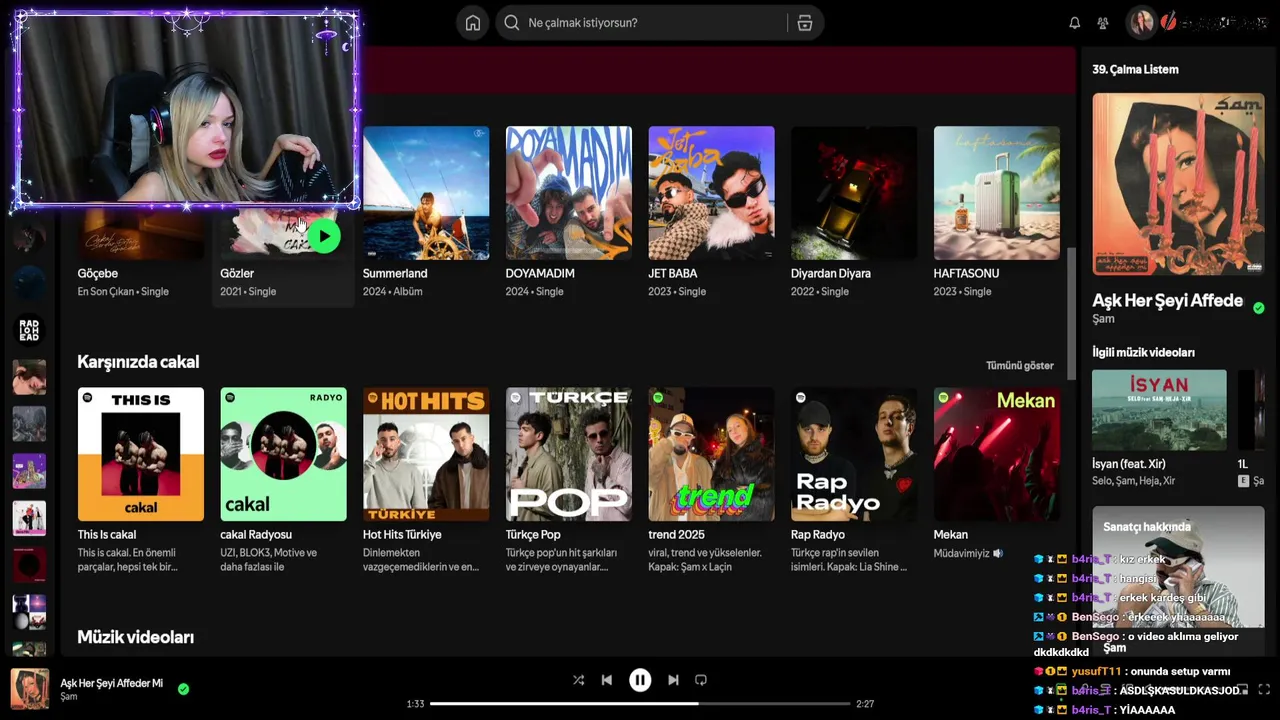This screenshot has width=1280, height=720.
Task: Click total duration 2:27 label
Action: (x=865, y=704)
